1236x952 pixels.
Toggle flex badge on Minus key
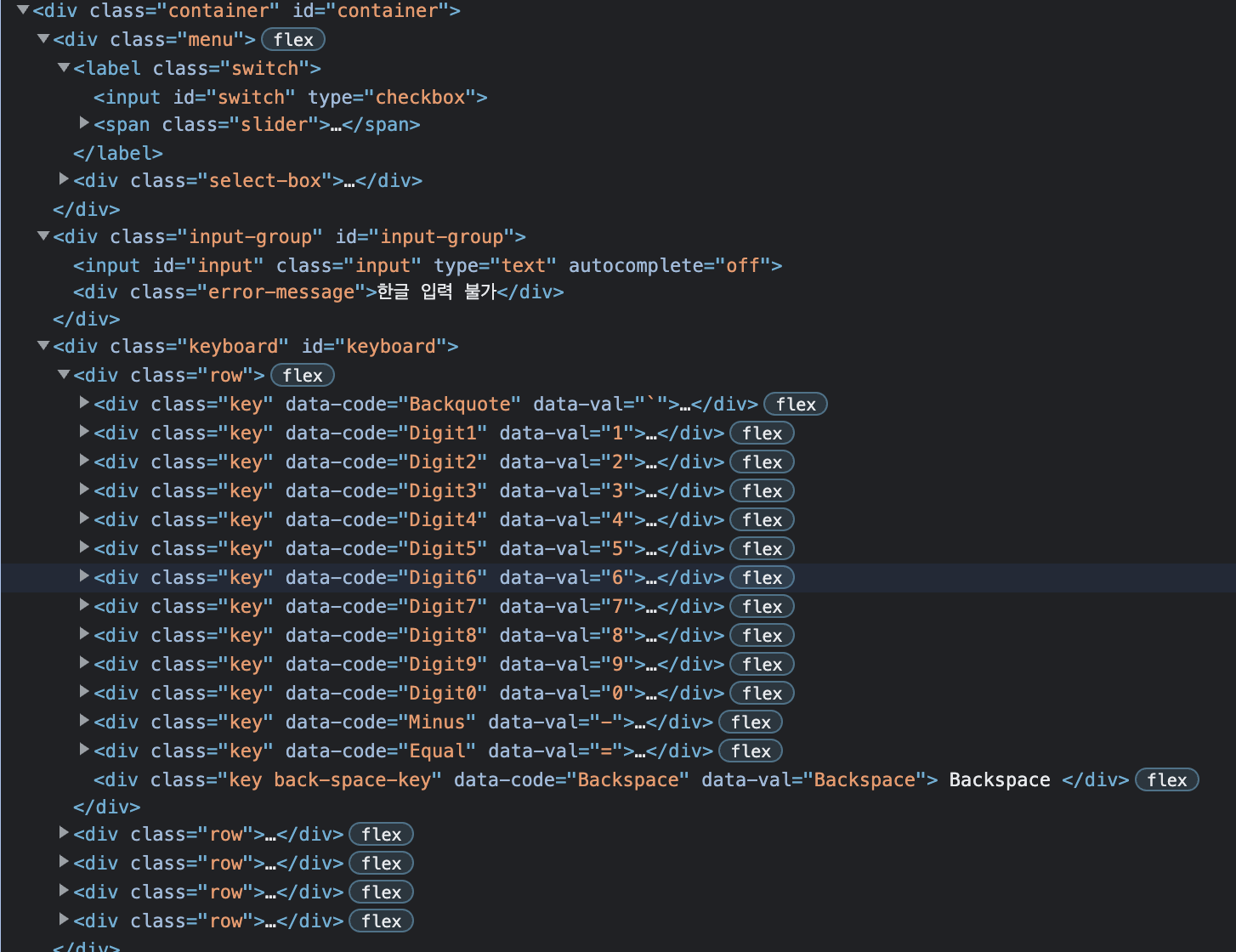pos(751,722)
